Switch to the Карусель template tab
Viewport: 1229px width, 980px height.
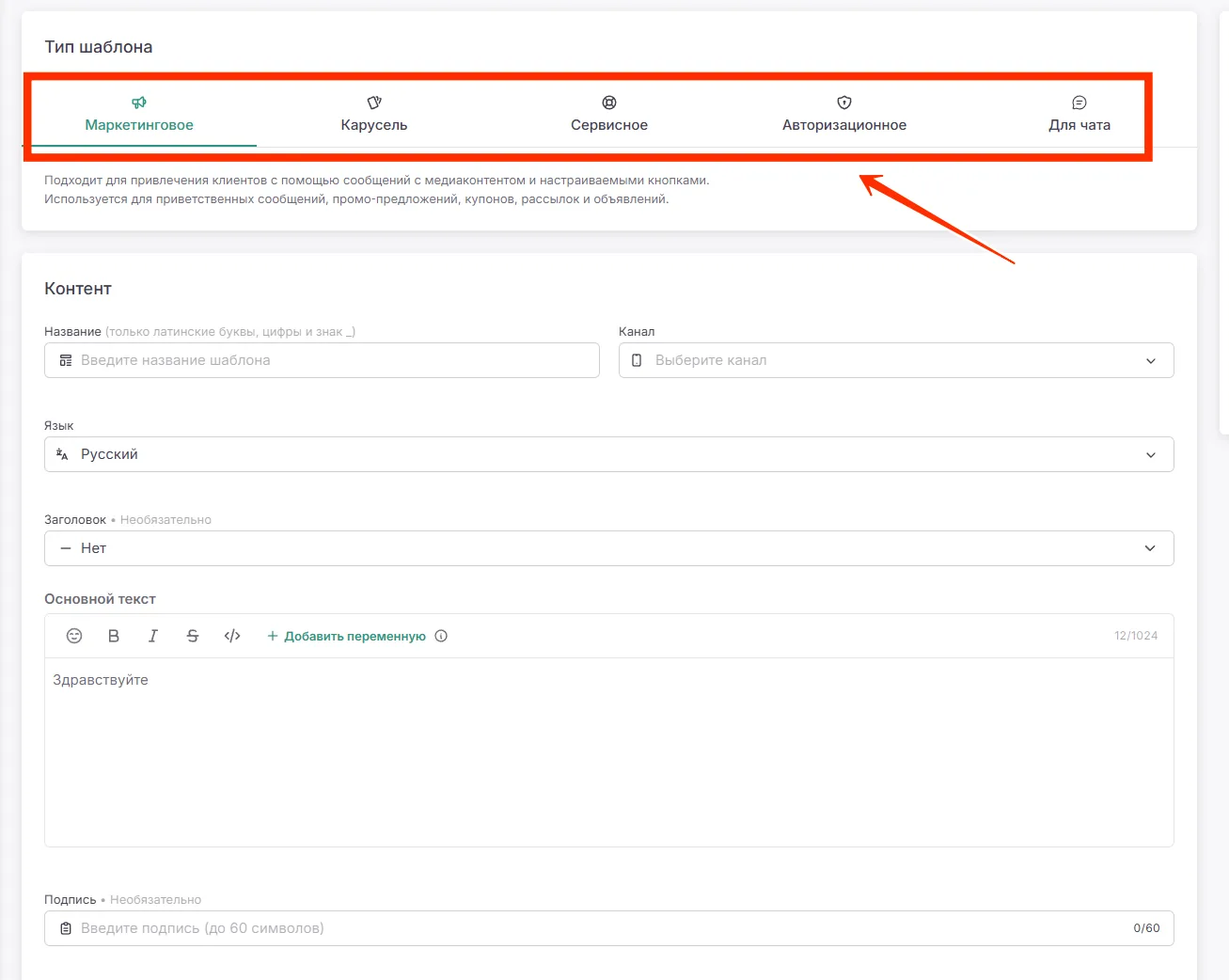(x=374, y=114)
